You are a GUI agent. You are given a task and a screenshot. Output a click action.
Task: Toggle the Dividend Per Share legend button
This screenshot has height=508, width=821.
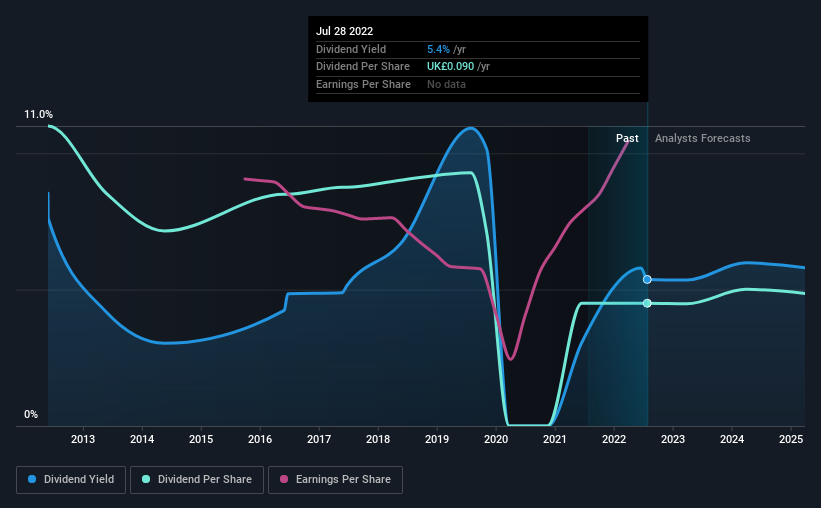[197, 480]
